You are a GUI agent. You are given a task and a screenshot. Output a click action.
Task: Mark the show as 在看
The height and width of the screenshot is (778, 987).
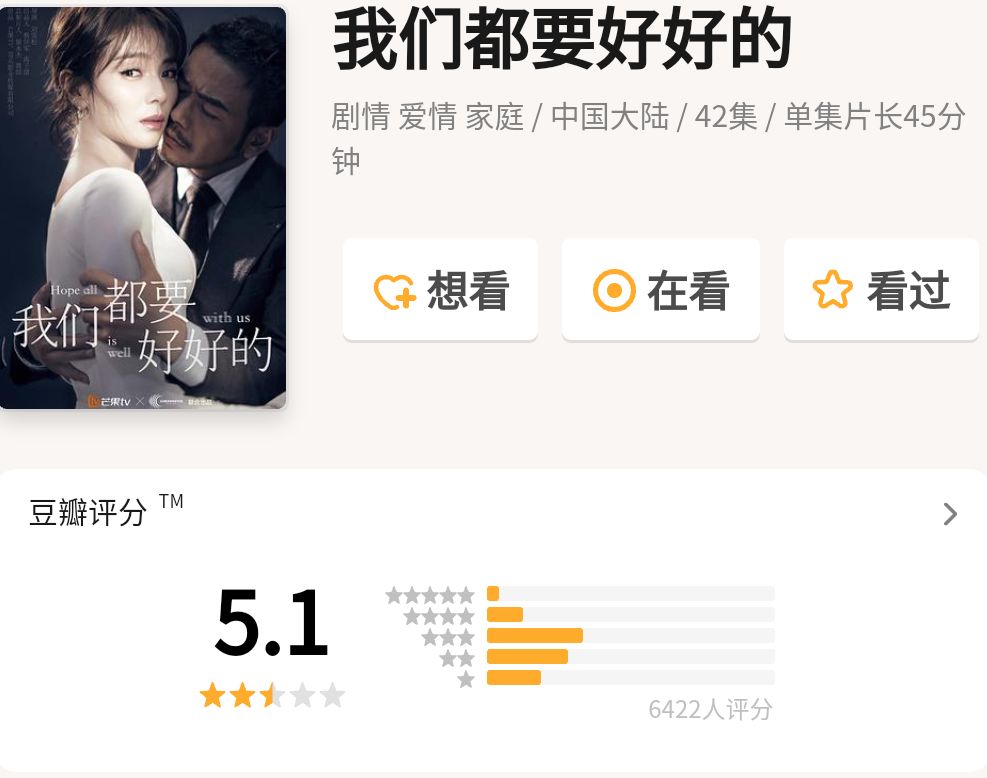tap(660, 290)
